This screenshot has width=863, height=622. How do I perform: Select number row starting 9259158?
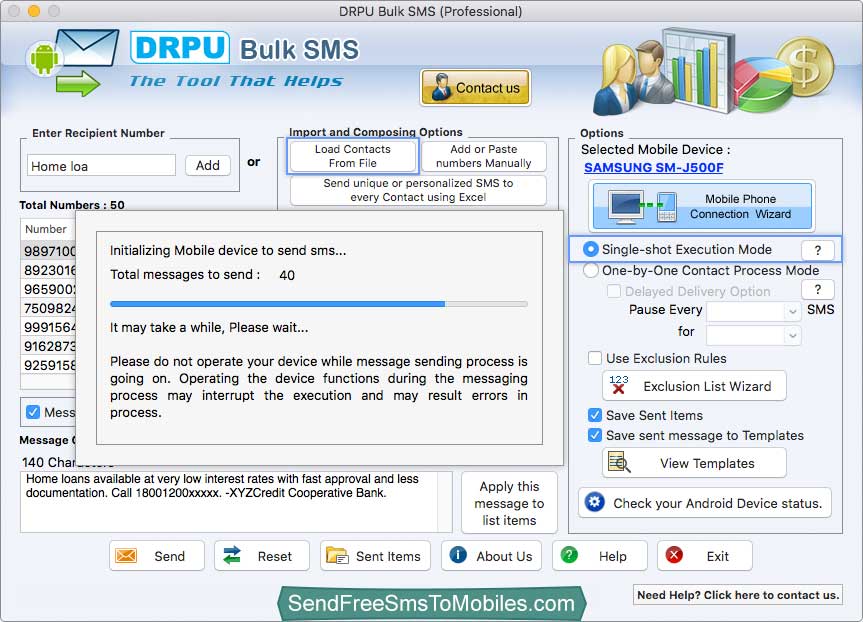click(x=48, y=365)
